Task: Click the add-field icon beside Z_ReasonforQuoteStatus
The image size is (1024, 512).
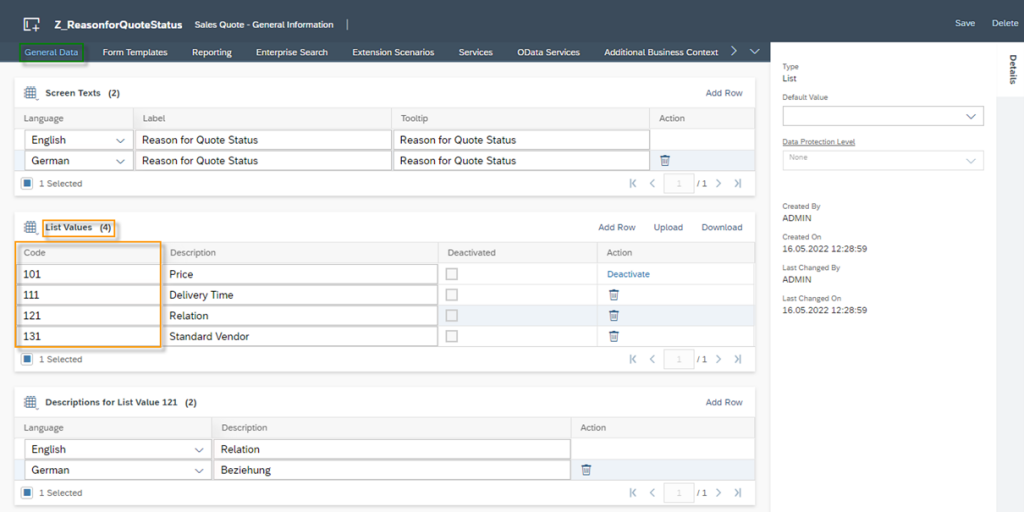Action: click(31, 25)
